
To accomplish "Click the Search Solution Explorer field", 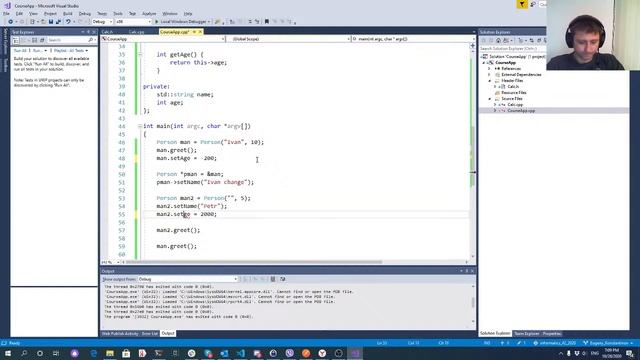I will tap(513, 49).
